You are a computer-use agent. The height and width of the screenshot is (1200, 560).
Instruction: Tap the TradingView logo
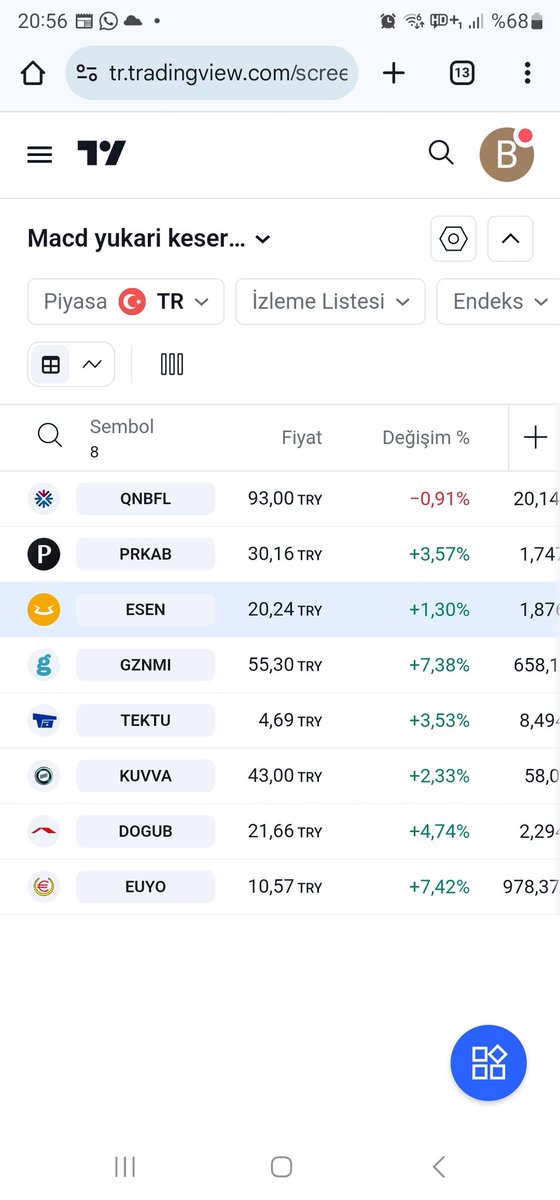[x=102, y=153]
